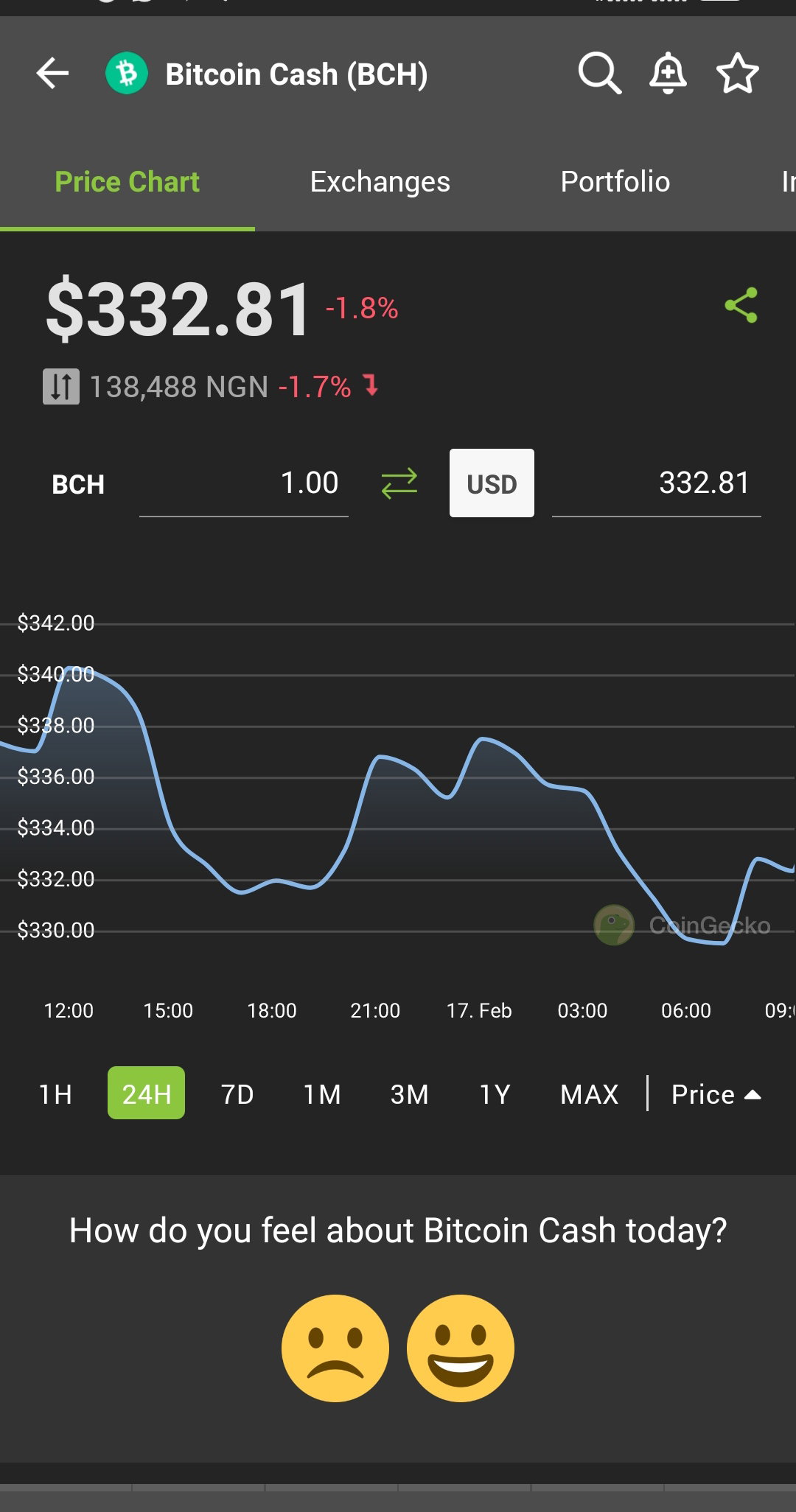Select the 7D chart range
The image size is (796, 1512).
[237, 1094]
